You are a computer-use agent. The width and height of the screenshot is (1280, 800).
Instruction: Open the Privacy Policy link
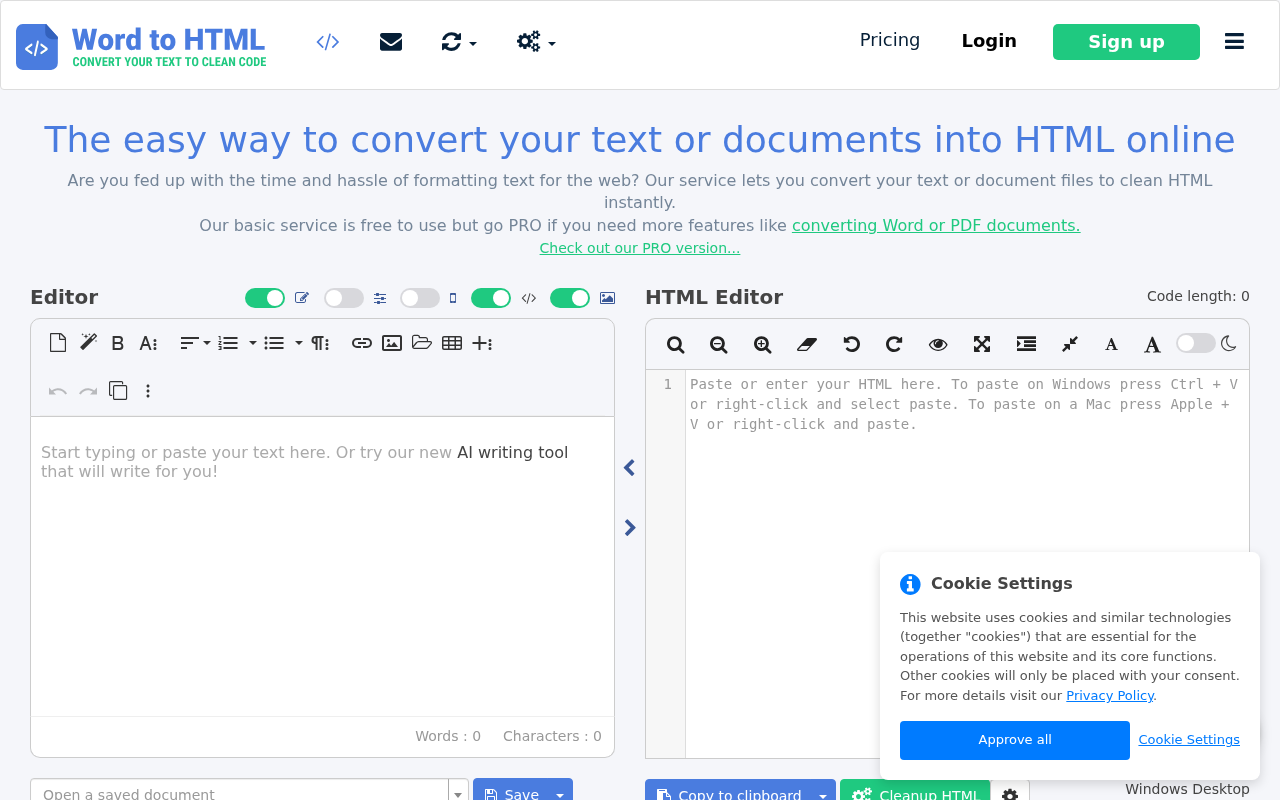1110,696
